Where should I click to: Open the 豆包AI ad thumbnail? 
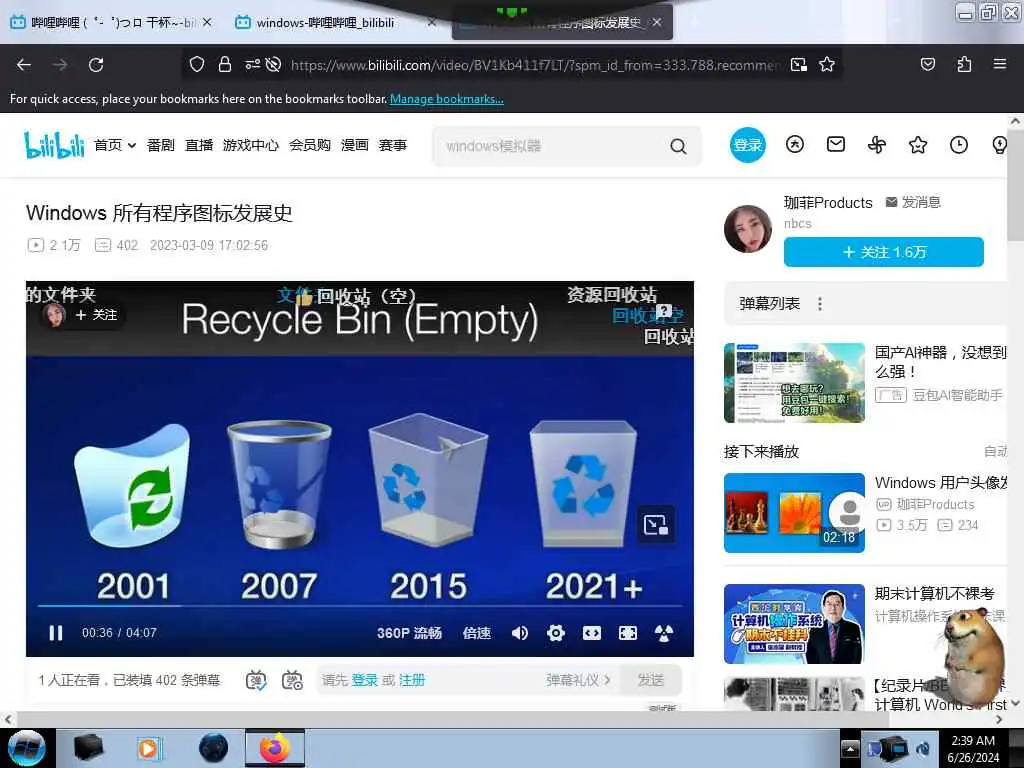794,383
